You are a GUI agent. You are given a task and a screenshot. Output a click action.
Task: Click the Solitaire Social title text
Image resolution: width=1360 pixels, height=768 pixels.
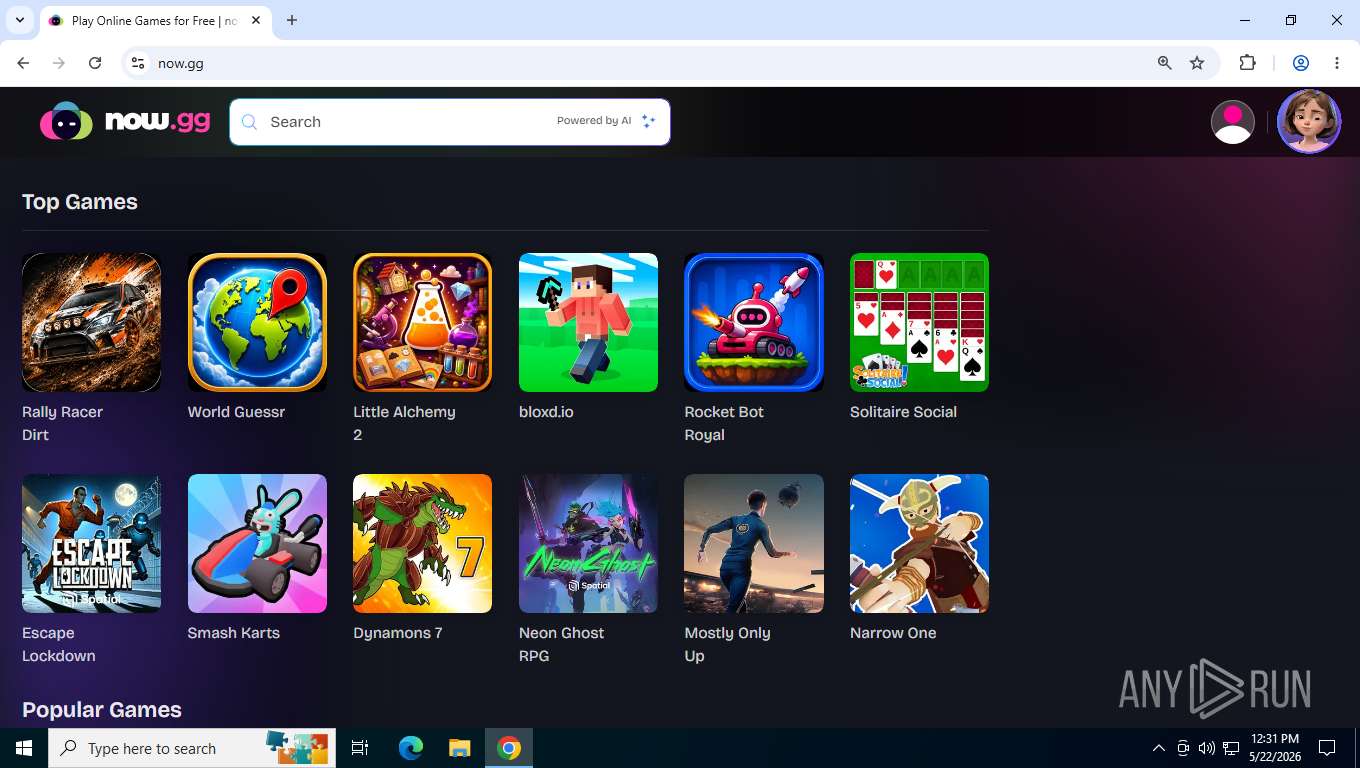pyautogui.click(x=903, y=412)
